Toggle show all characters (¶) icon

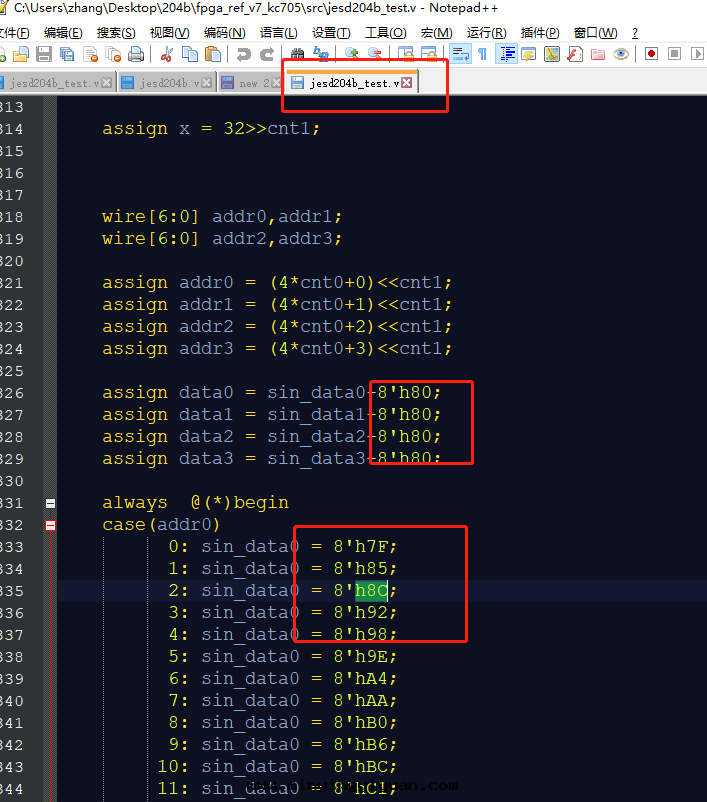482,54
